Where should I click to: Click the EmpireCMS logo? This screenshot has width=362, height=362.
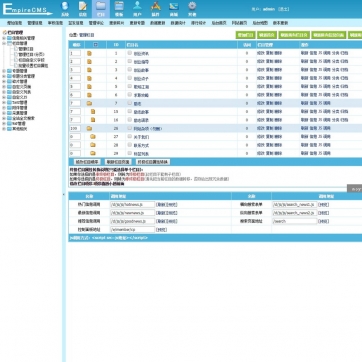tap(27, 9)
